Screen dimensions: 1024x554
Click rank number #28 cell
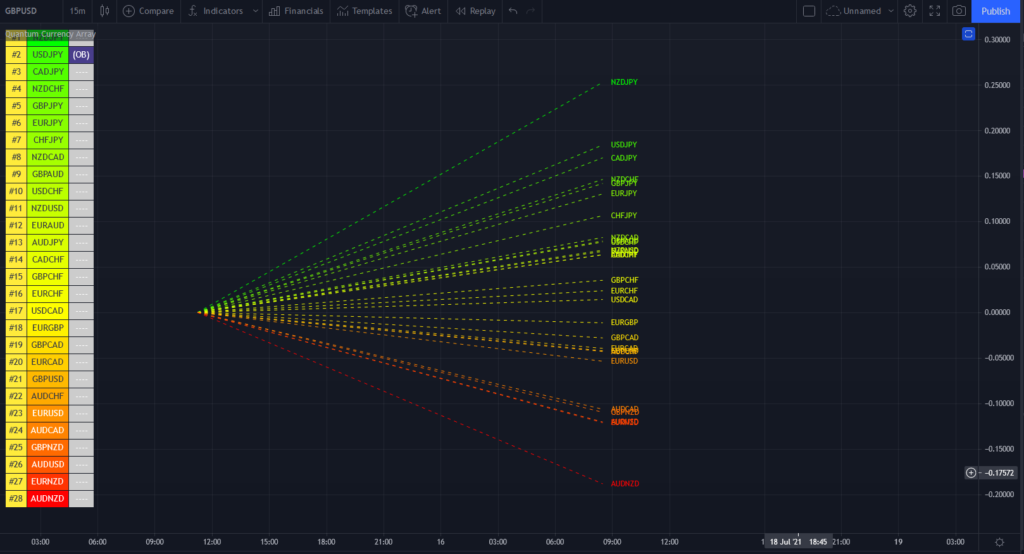tap(16, 498)
